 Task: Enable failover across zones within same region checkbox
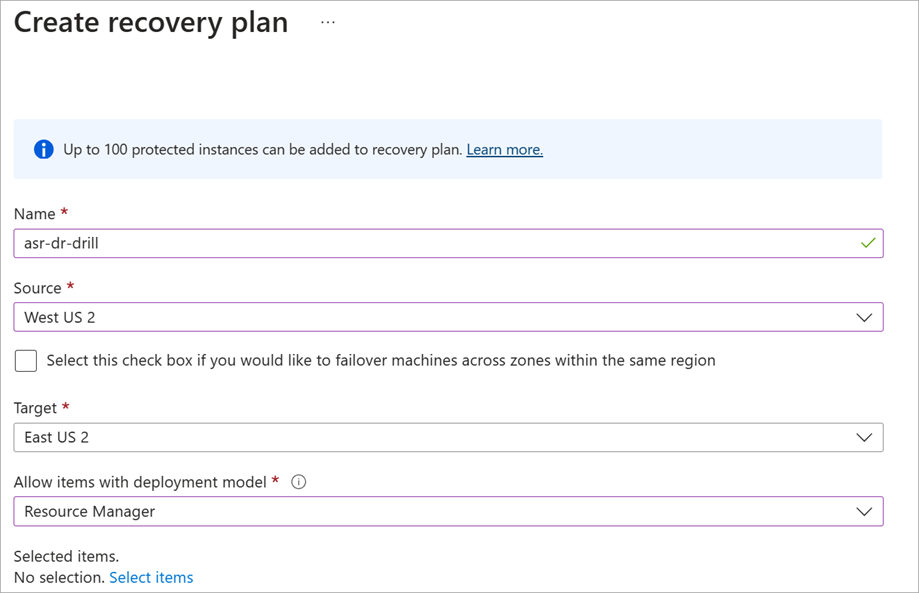click(x=26, y=361)
